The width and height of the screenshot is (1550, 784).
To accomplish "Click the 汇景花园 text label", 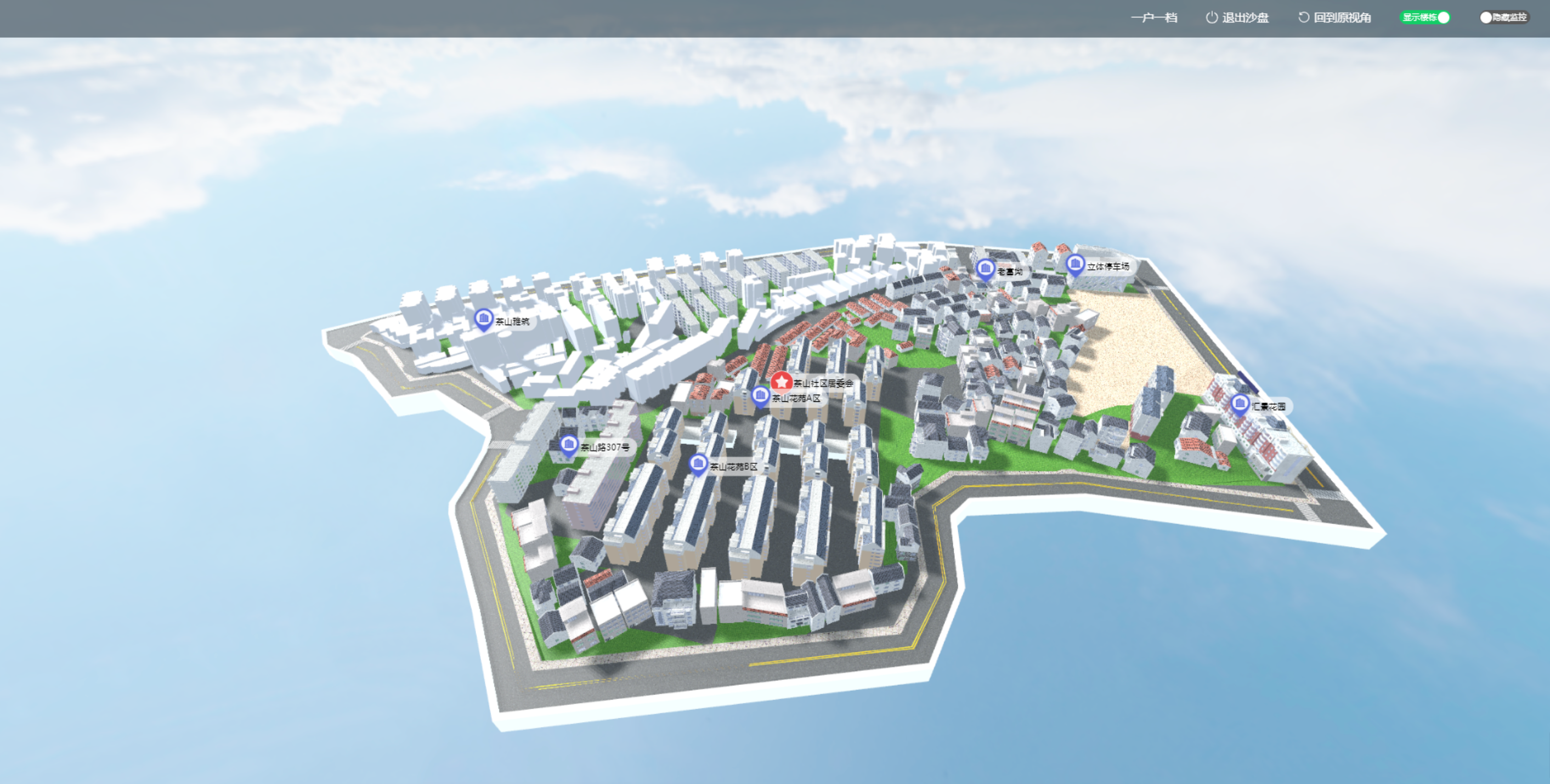I will 1269,407.
